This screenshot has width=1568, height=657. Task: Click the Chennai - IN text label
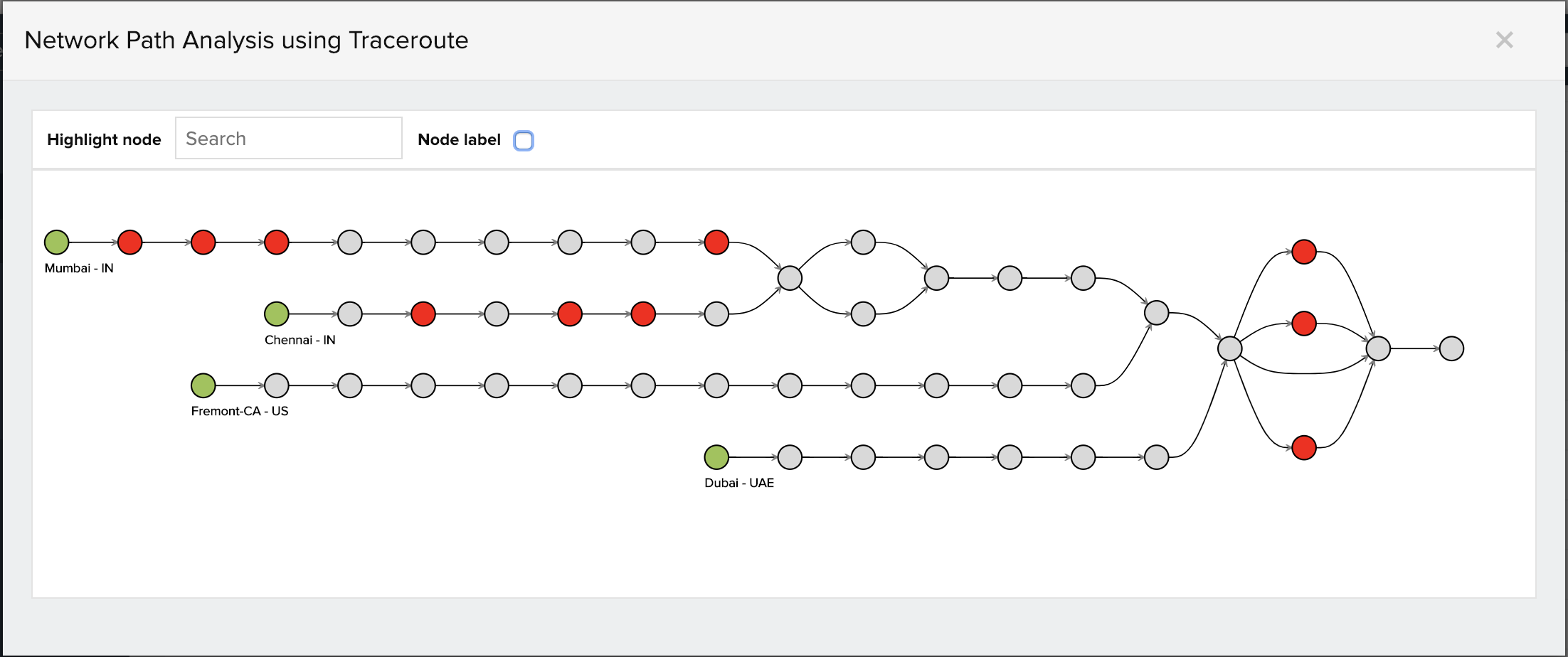tap(300, 340)
